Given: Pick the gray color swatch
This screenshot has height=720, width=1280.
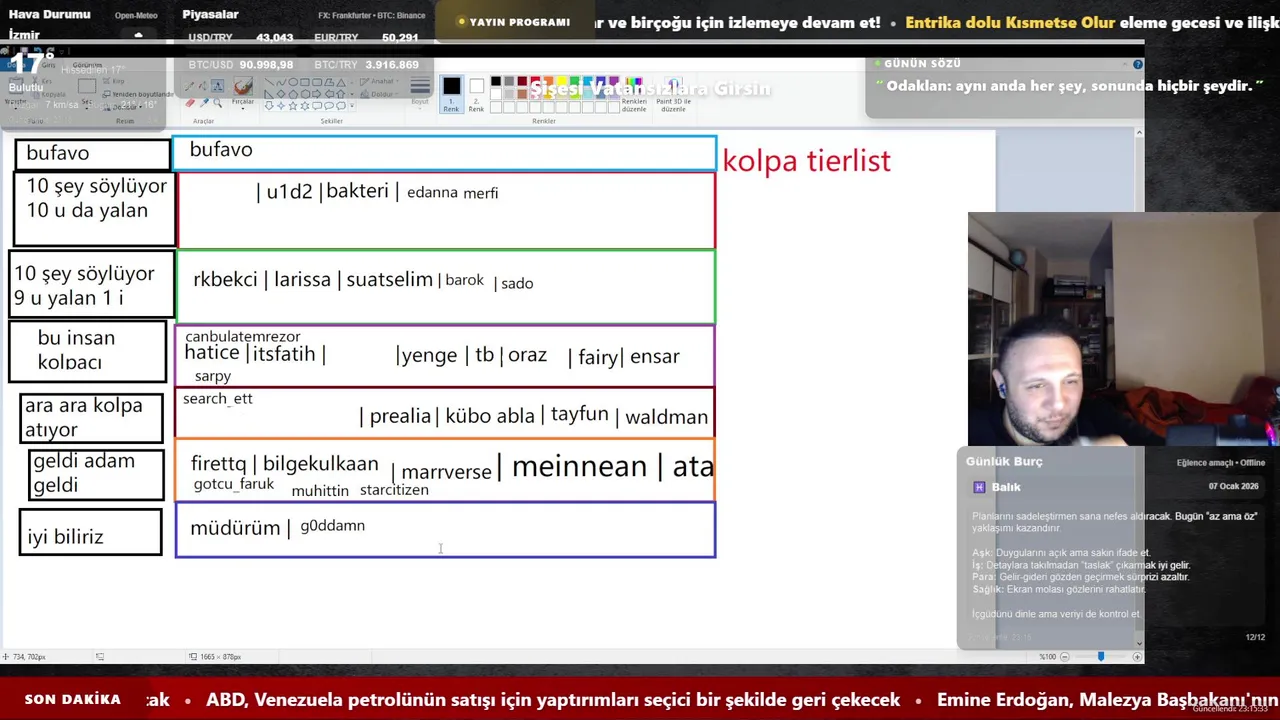Looking at the screenshot, I should [509, 81].
